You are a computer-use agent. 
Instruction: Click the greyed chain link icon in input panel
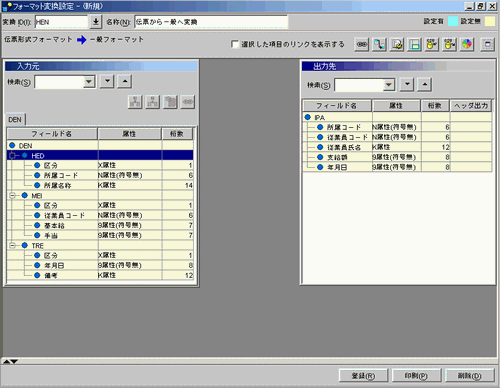(x=188, y=102)
